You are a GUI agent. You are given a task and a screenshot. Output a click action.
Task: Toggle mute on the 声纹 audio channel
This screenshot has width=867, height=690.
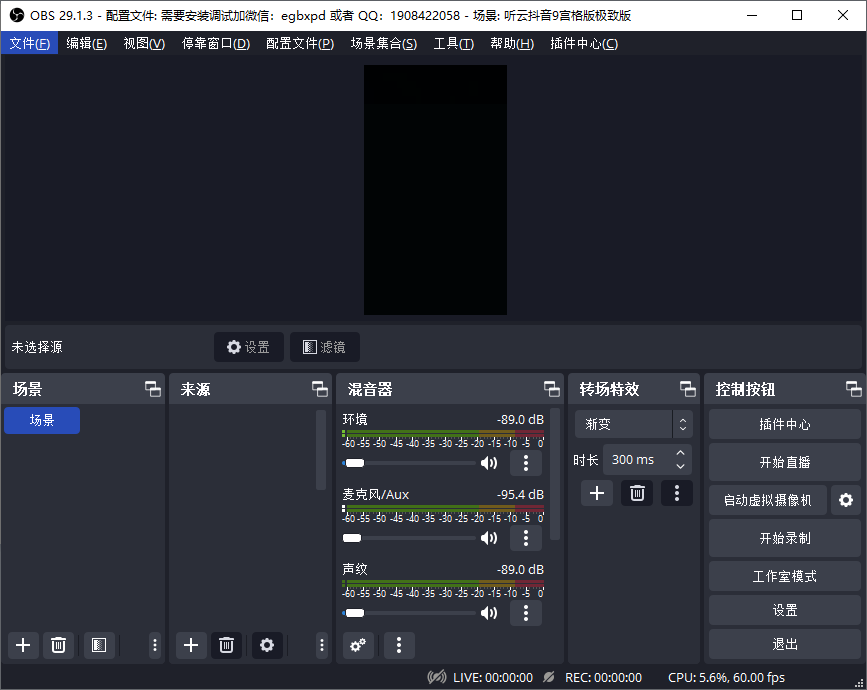489,613
